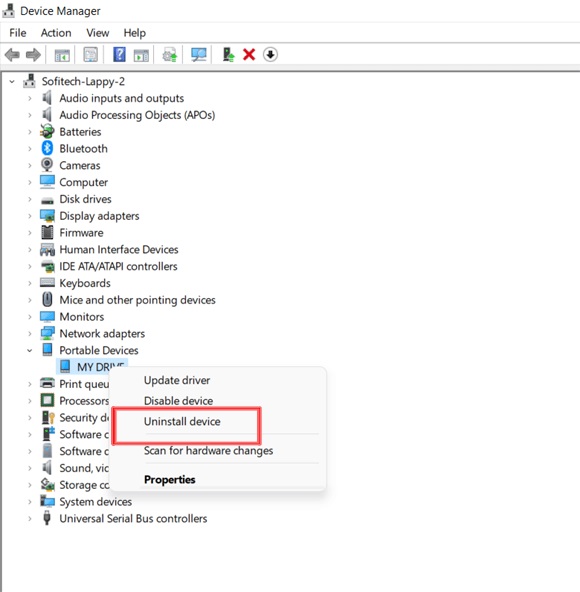Click the Forward arrow toolbar icon
The height and width of the screenshot is (592, 580).
coord(33,55)
